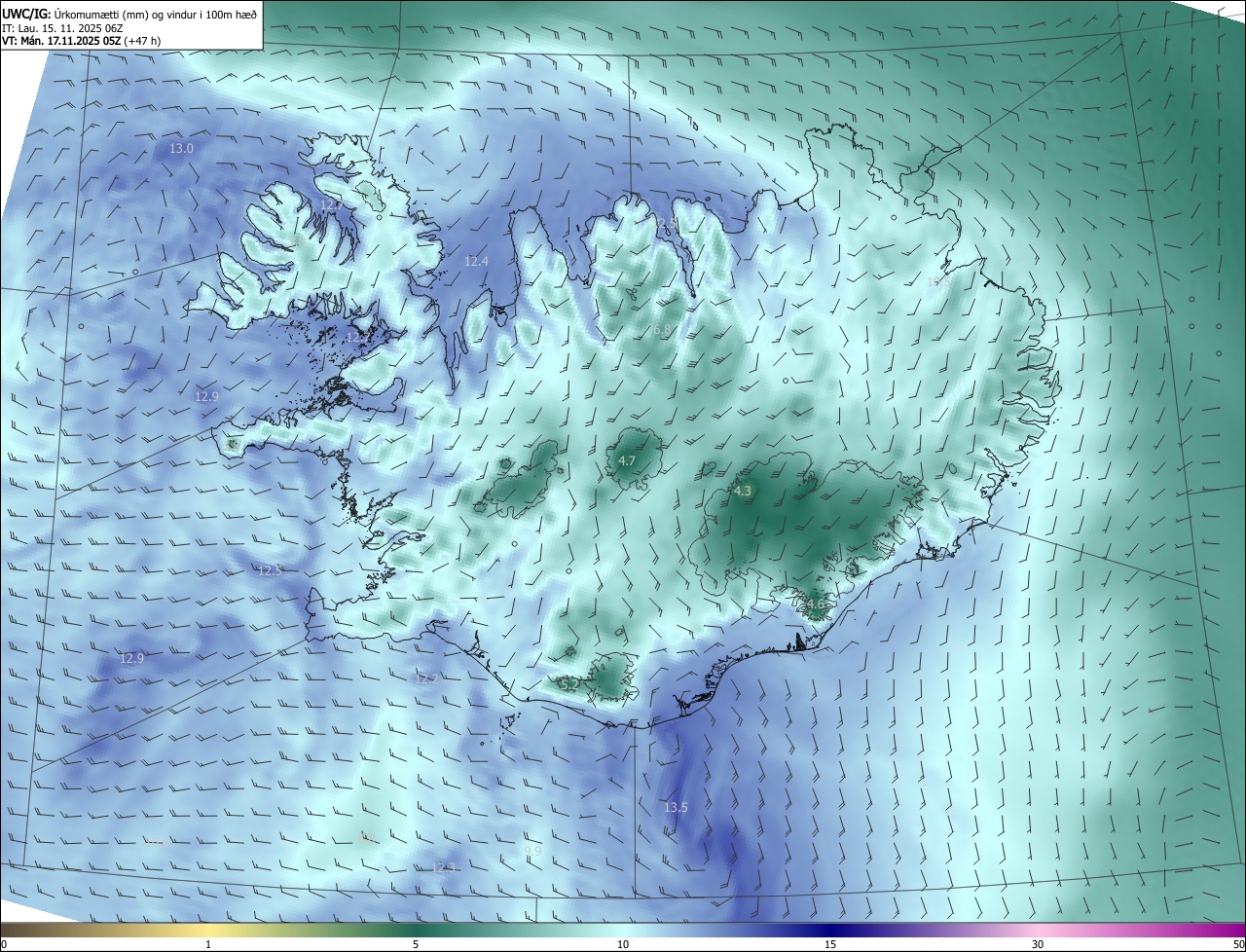Click the 'IT: Lau. 15. 11. 2025 06Z' line

[62, 28]
